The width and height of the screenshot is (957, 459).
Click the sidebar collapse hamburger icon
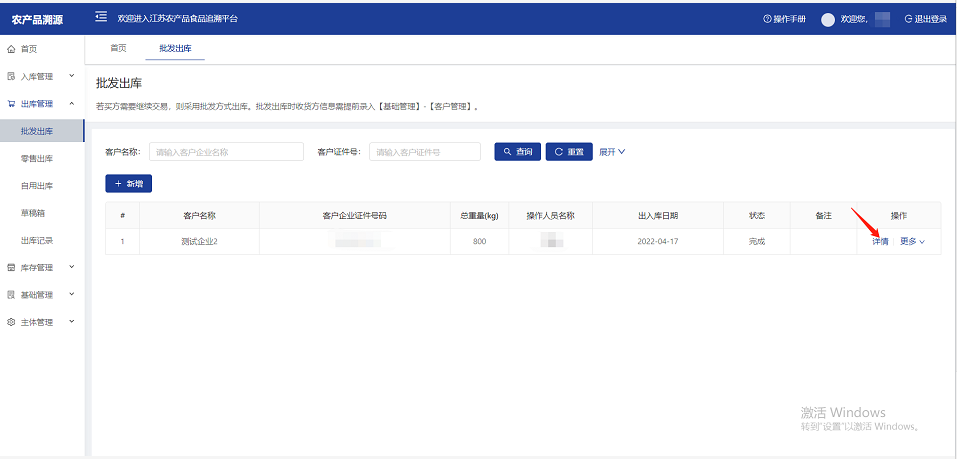click(101, 17)
